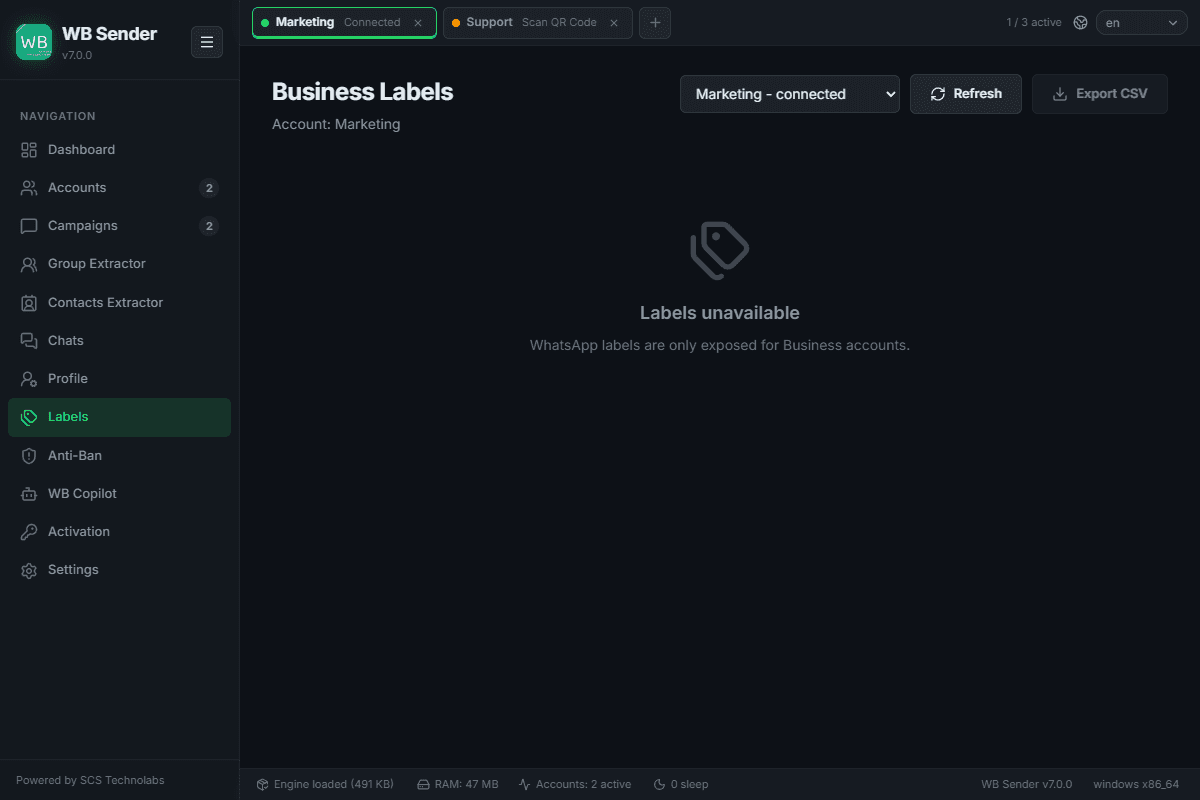Click the 'Labels unavailable' message
Screen dimensions: 1200x800
[x=720, y=313]
